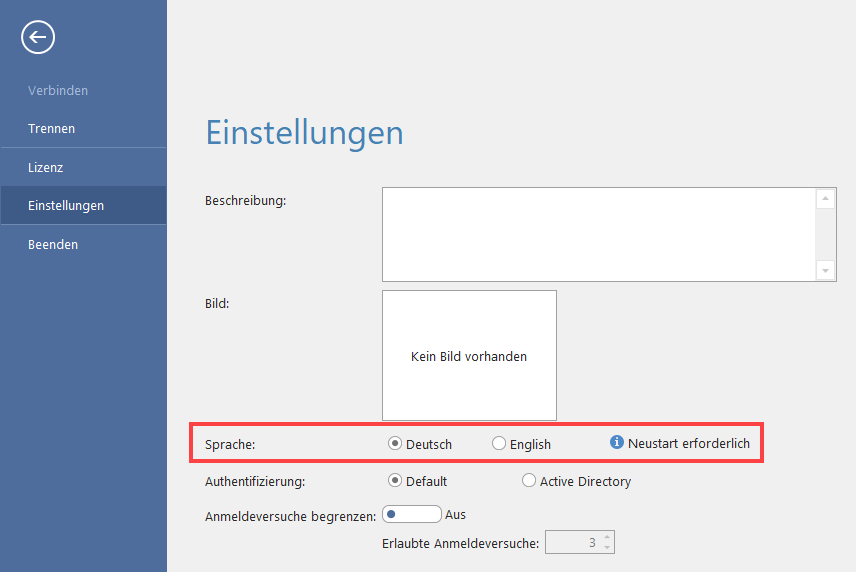Choose Default authentication
Image resolution: width=856 pixels, height=572 pixels.
point(394,481)
